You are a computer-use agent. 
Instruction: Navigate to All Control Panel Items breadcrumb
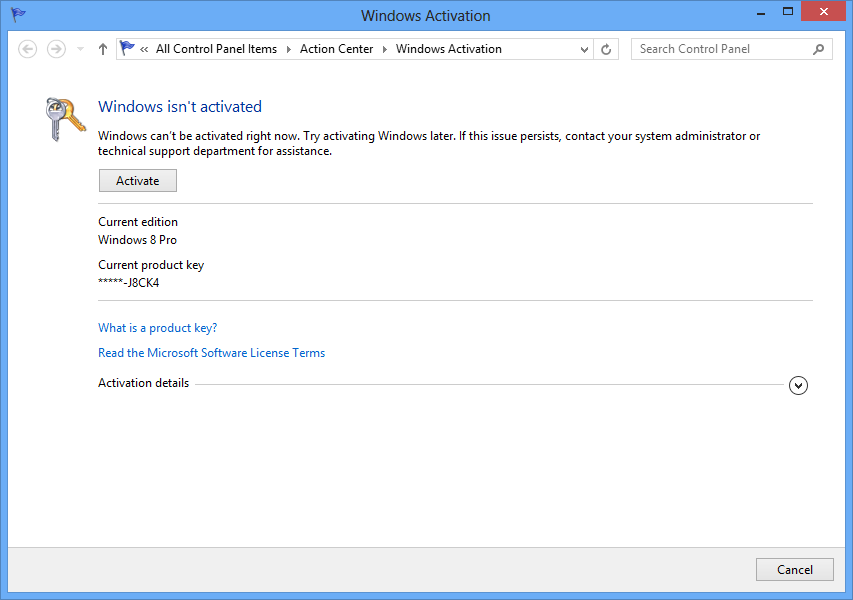click(216, 49)
